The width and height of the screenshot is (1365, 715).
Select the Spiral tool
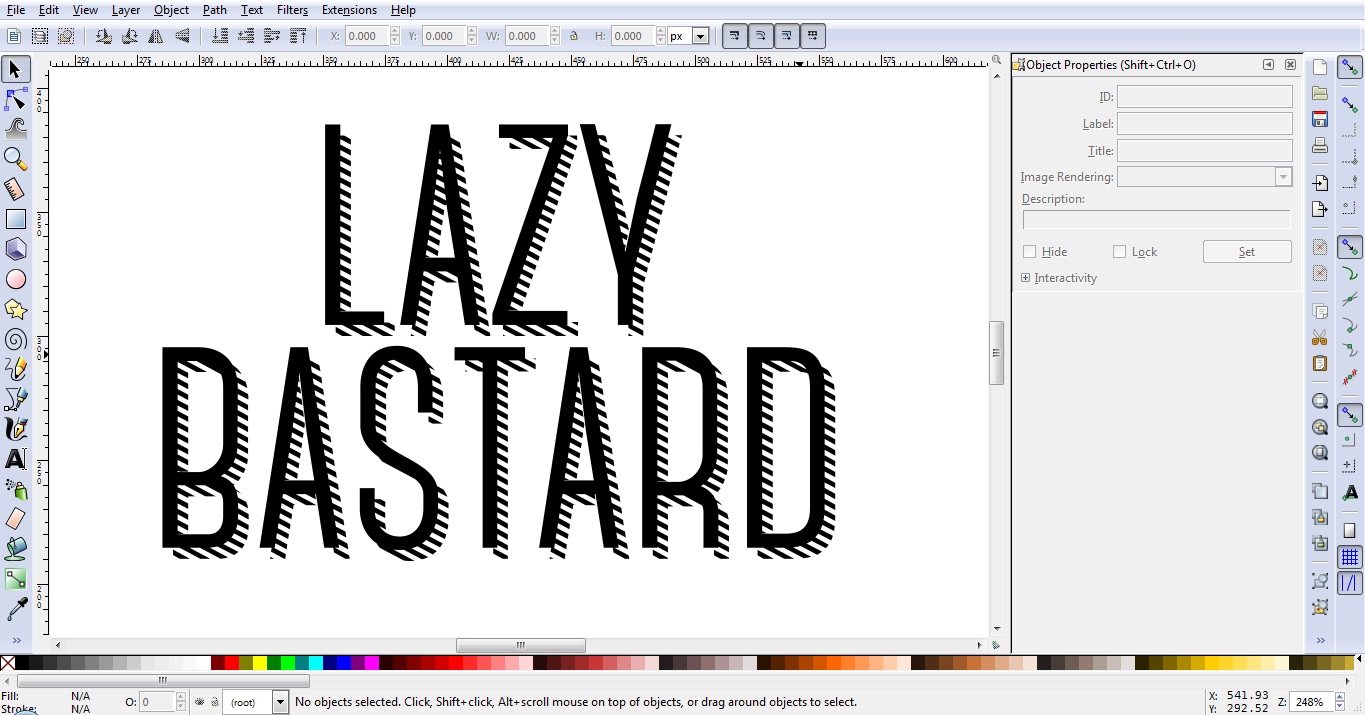16,339
